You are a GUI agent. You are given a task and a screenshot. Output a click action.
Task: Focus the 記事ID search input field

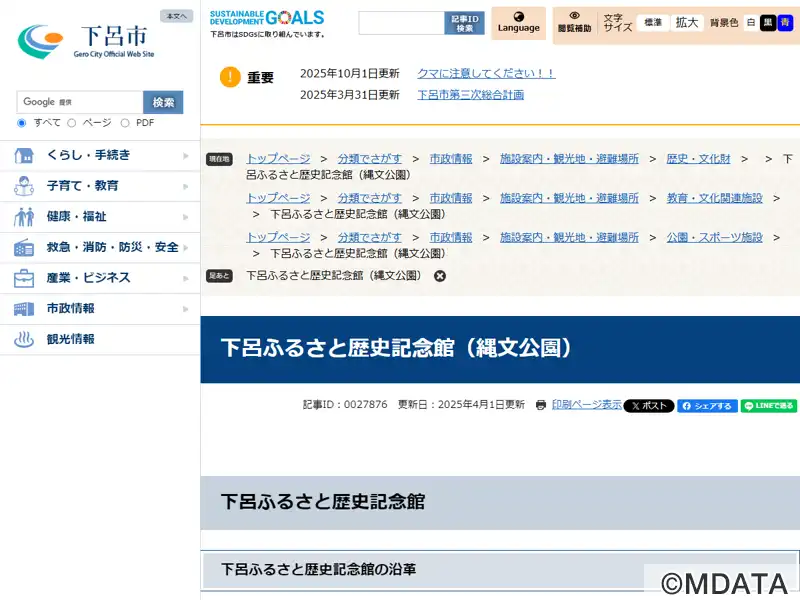pos(402,23)
